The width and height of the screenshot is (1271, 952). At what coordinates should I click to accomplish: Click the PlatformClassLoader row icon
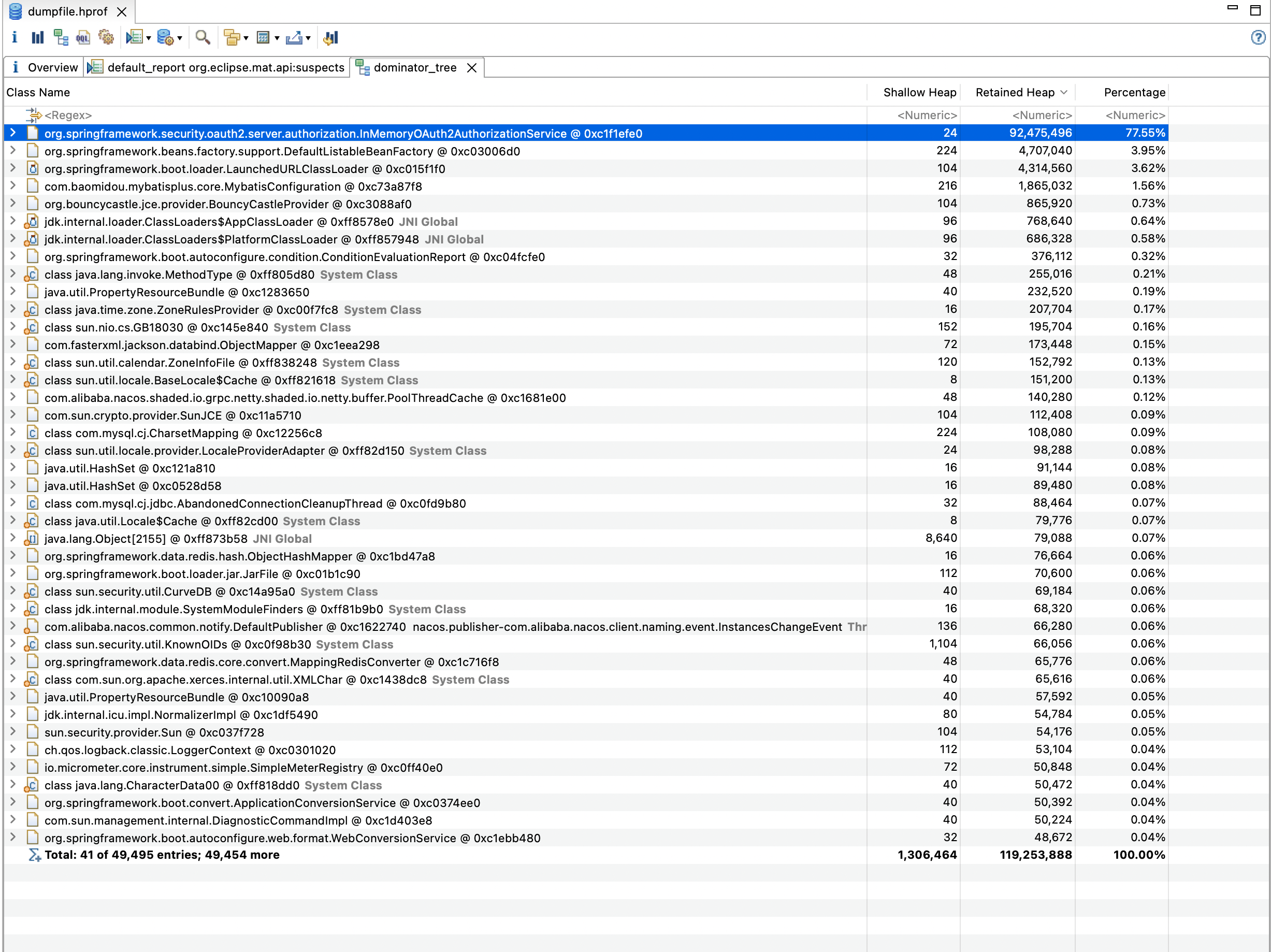32,240
